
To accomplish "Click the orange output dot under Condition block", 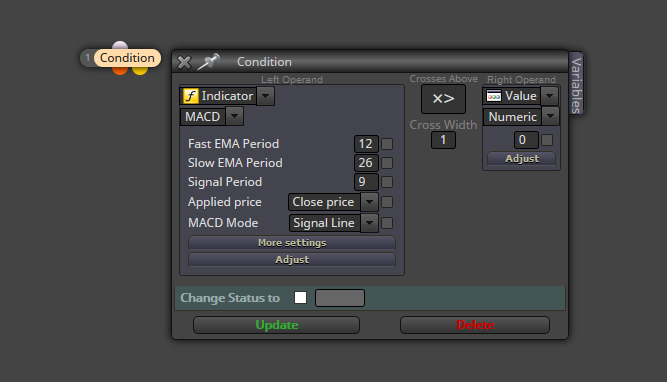I will [120, 70].
